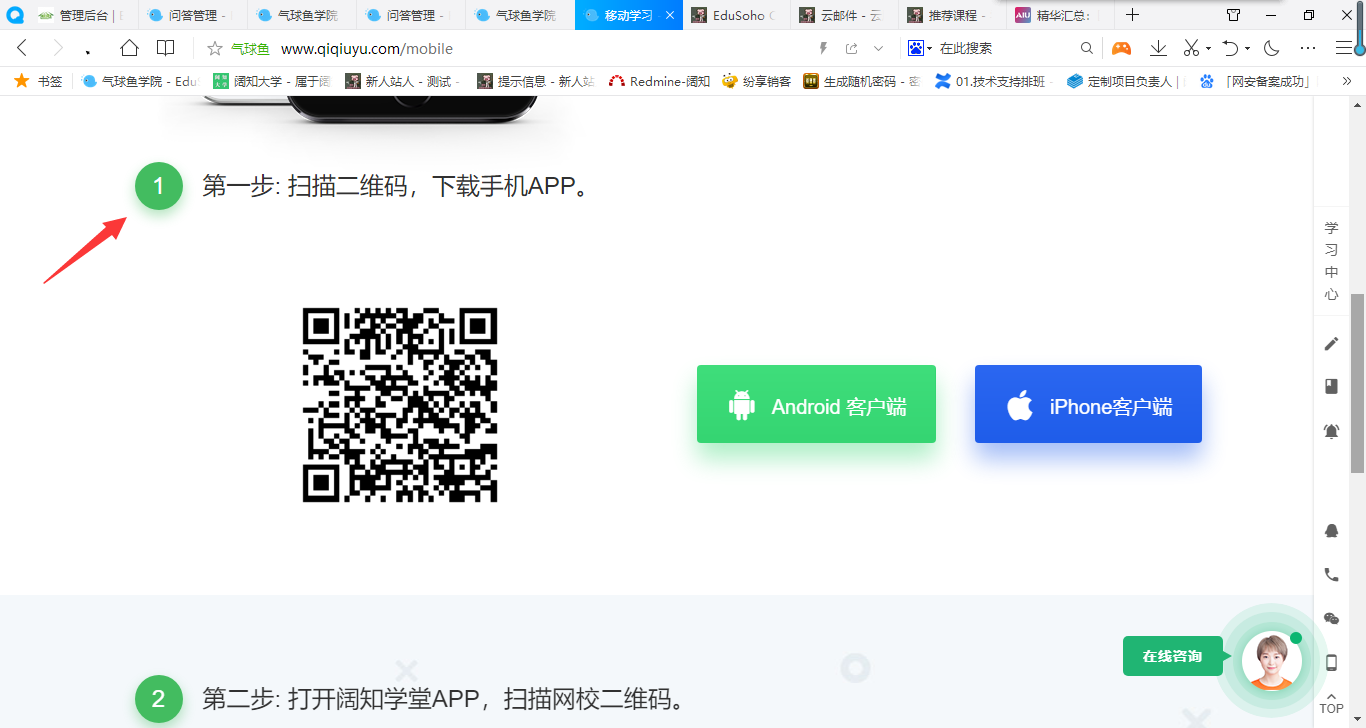Open the Redmine-阔知 bookmark
The image size is (1366, 728).
tap(660, 81)
